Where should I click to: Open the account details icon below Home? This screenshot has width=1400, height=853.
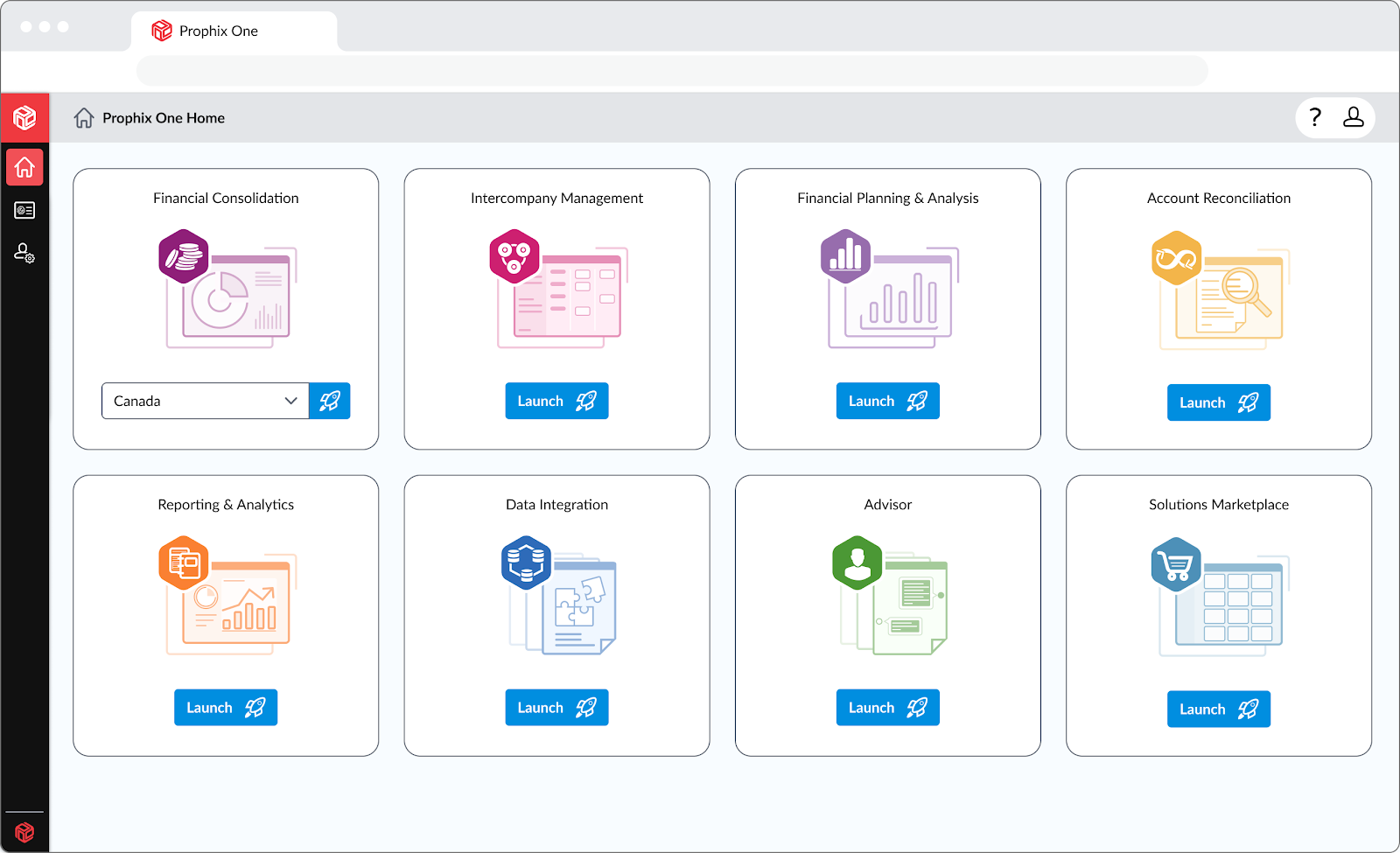(x=24, y=210)
